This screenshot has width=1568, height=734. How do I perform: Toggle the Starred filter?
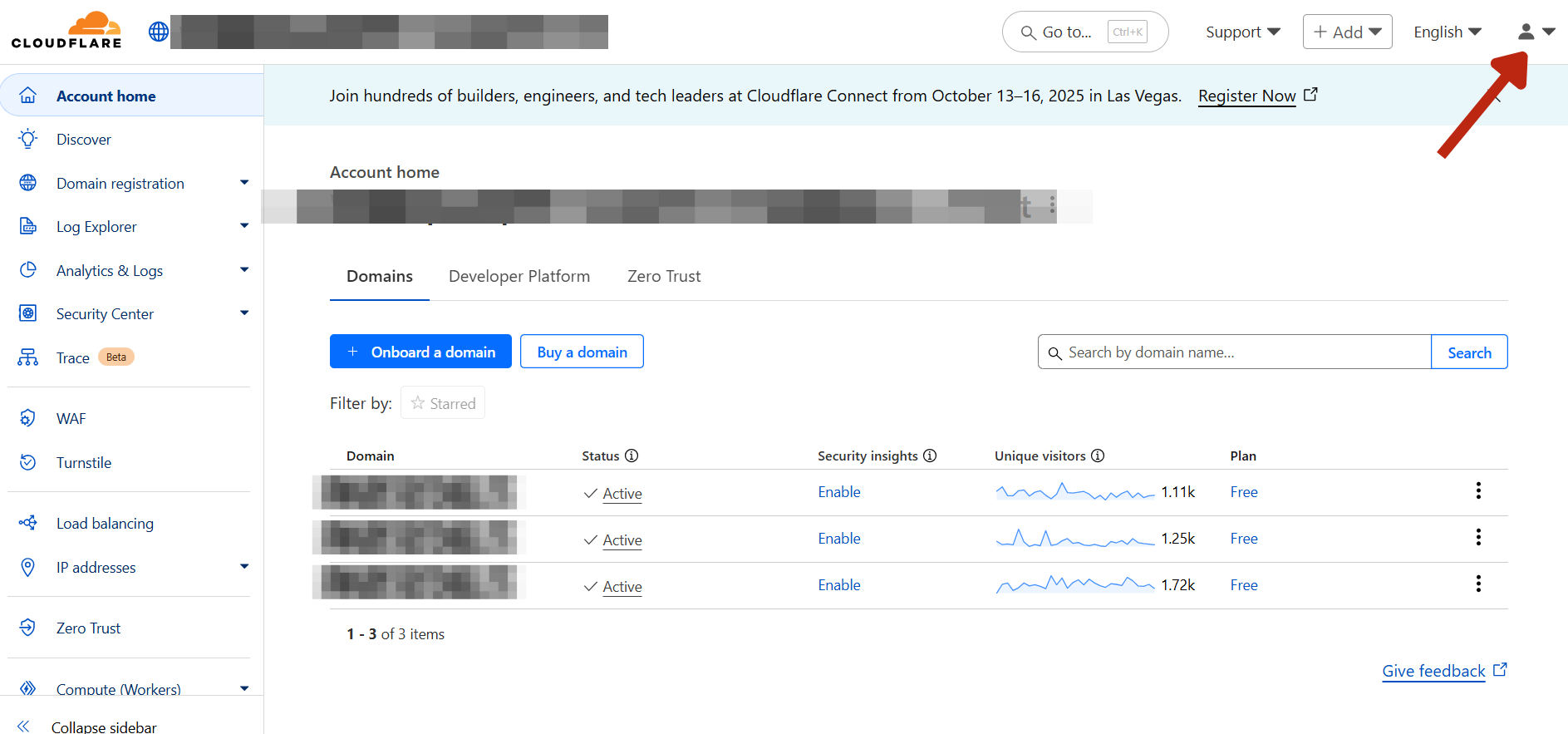[443, 403]
